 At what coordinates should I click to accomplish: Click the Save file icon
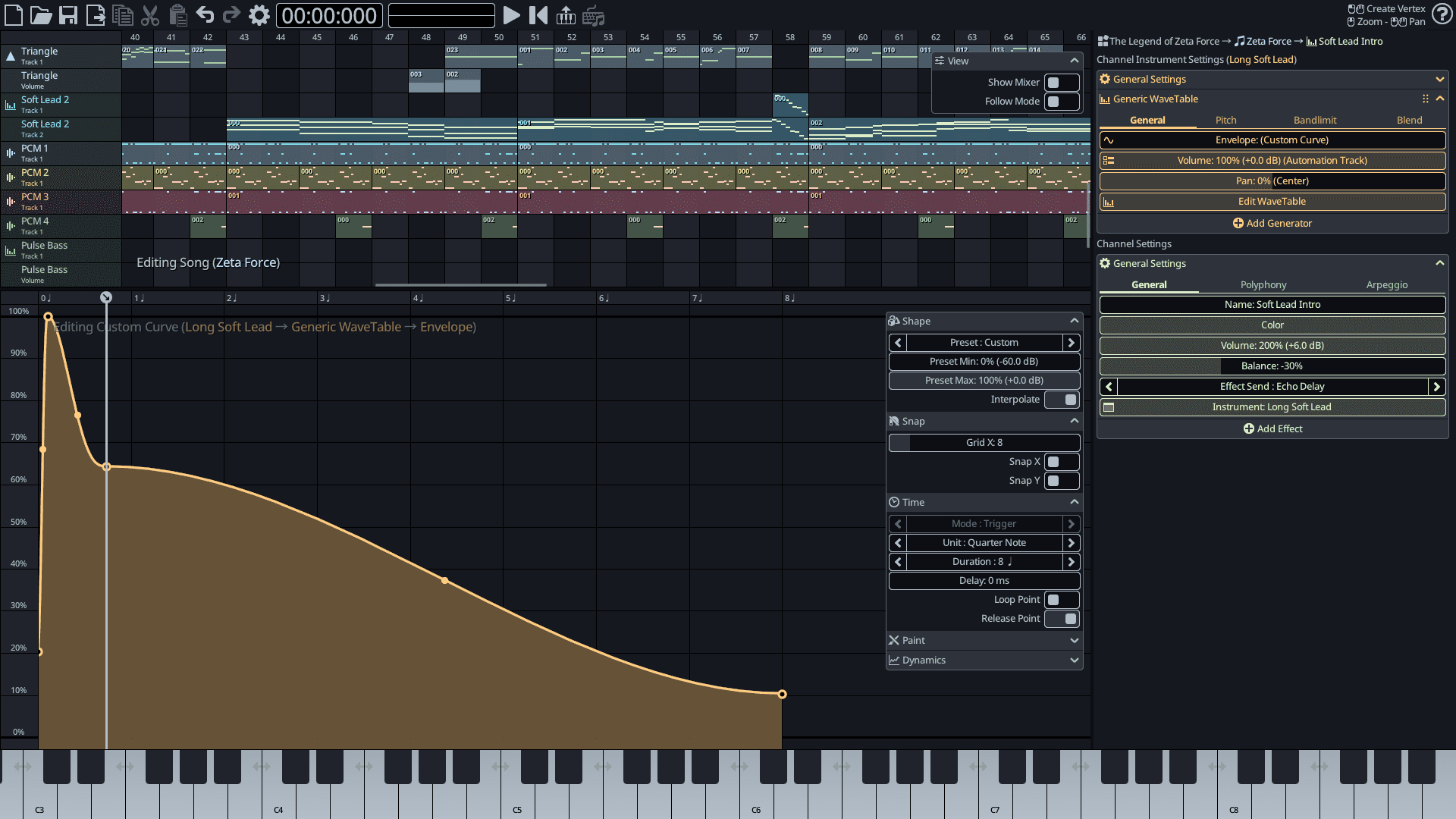[x=68, y=15]
